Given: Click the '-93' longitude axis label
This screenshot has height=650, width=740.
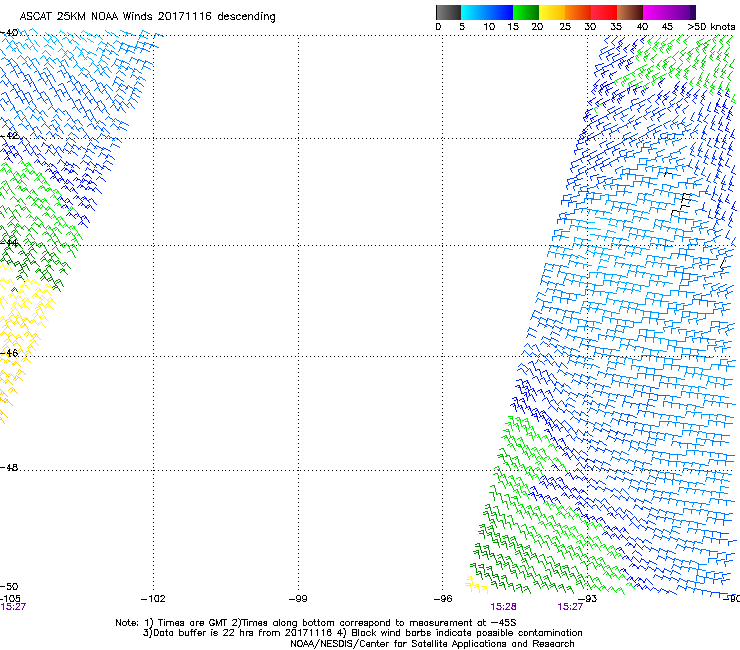Looking at the screenshot, I should click(588, 599).
